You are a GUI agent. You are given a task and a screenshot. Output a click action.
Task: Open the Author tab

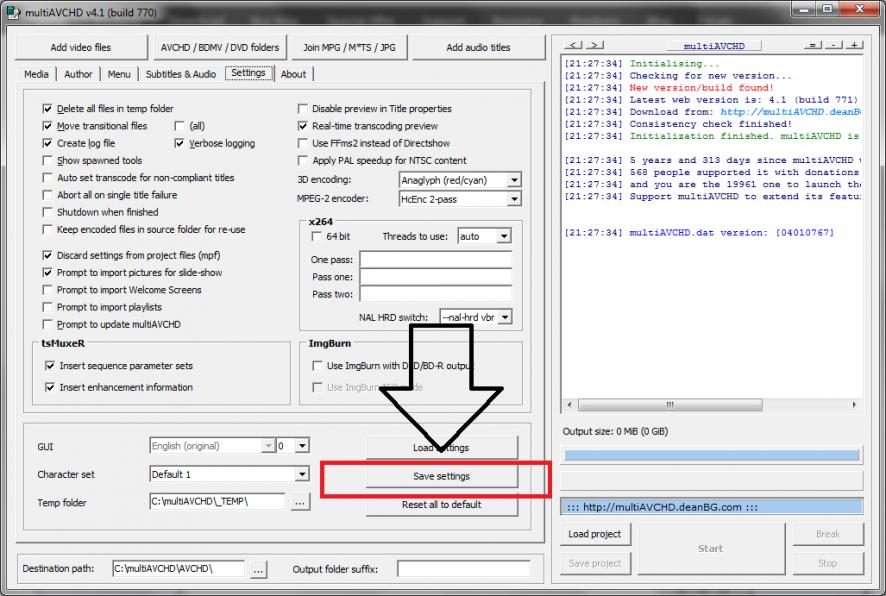(78, 74)
